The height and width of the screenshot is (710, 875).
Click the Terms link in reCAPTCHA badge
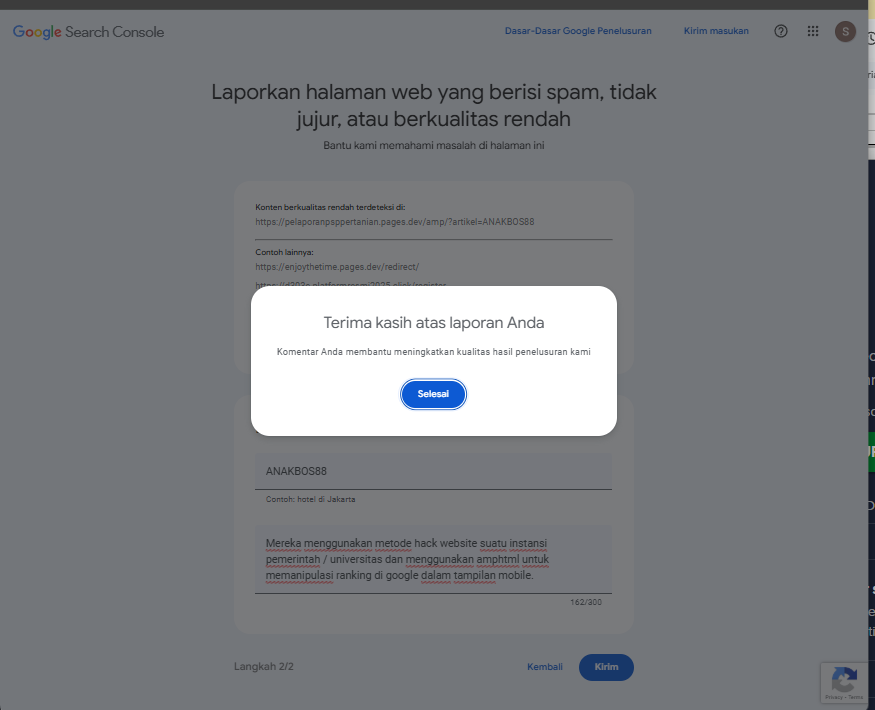pos(856,697)
